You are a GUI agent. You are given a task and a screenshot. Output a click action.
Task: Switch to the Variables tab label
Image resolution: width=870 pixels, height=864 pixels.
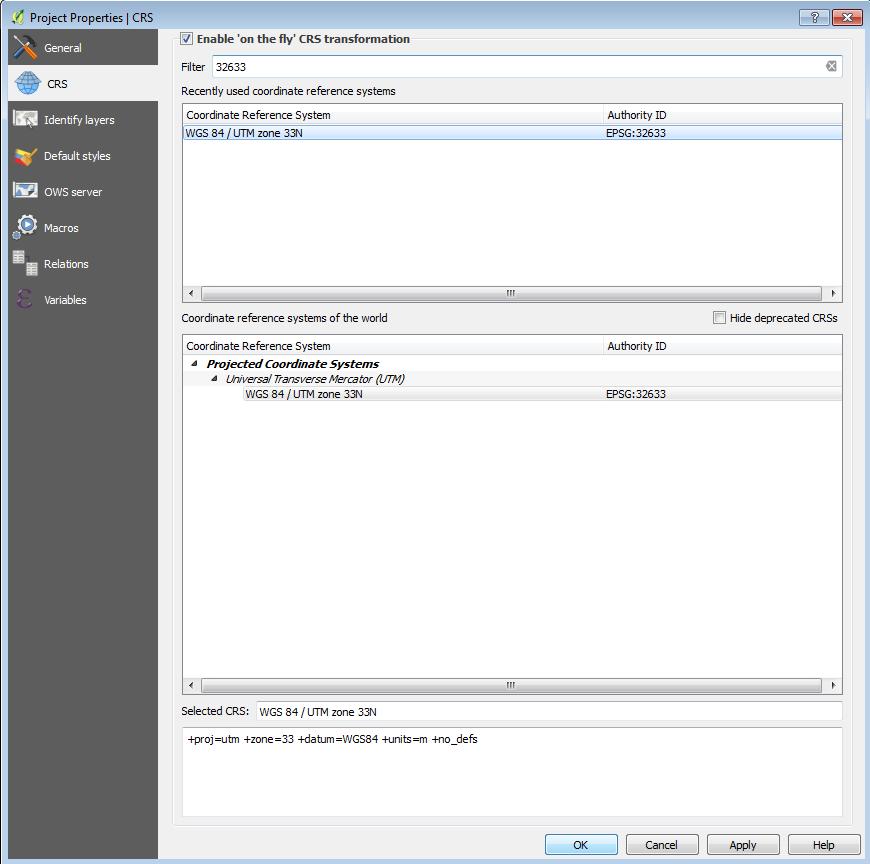click(65, 300)
